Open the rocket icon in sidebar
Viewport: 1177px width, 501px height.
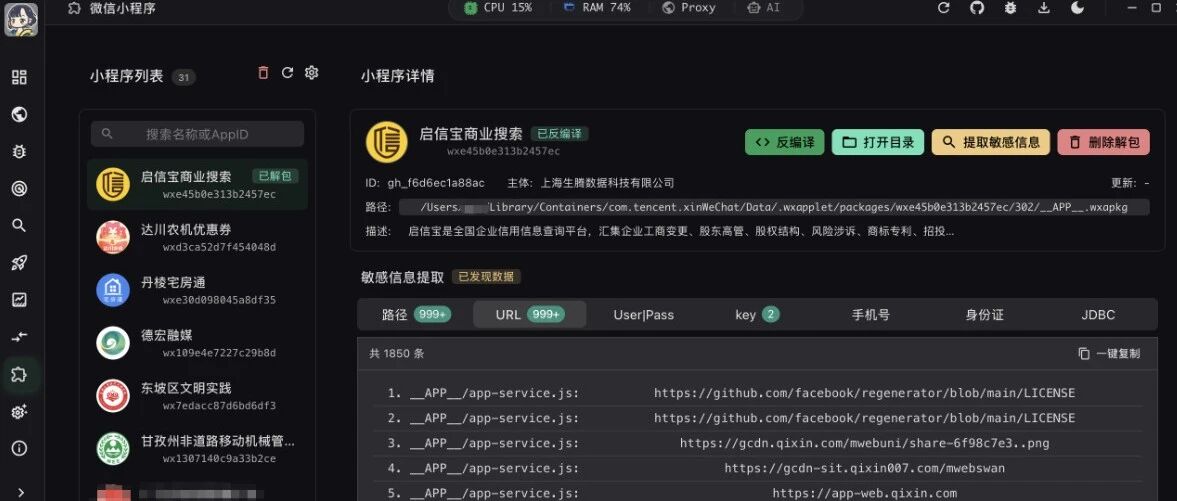click(20, 263)
